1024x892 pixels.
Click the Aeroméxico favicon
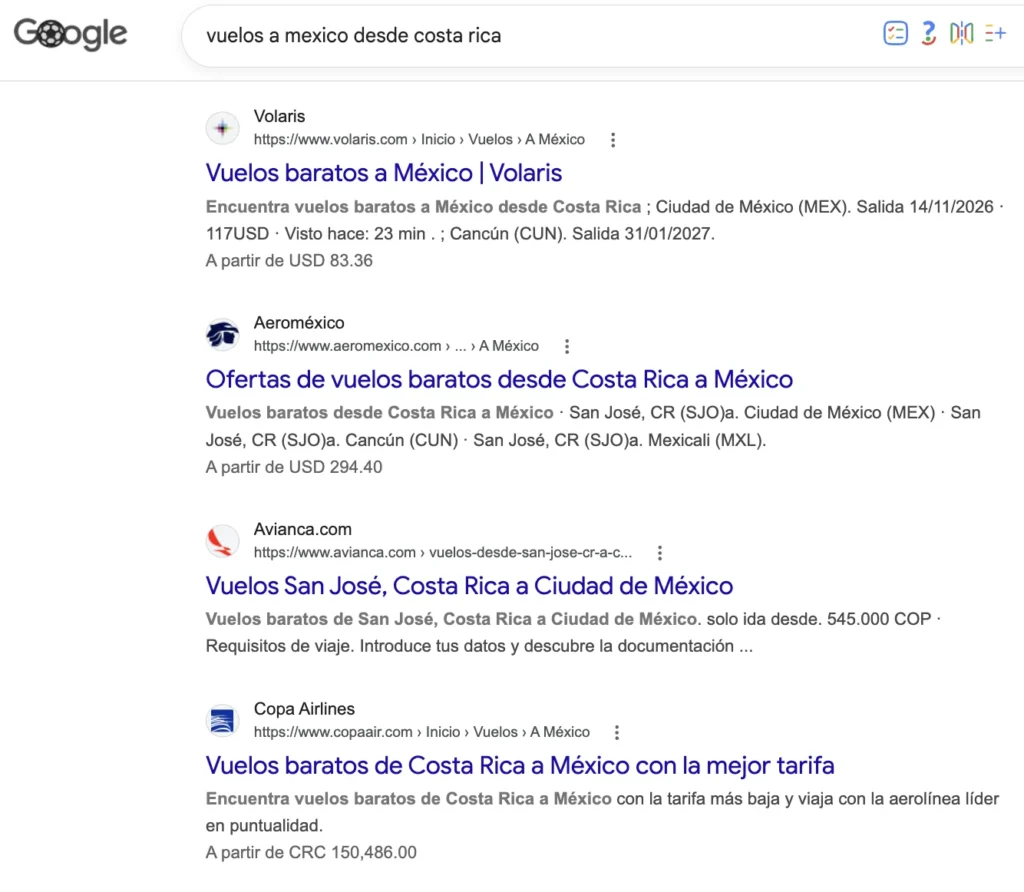(223, 334)
